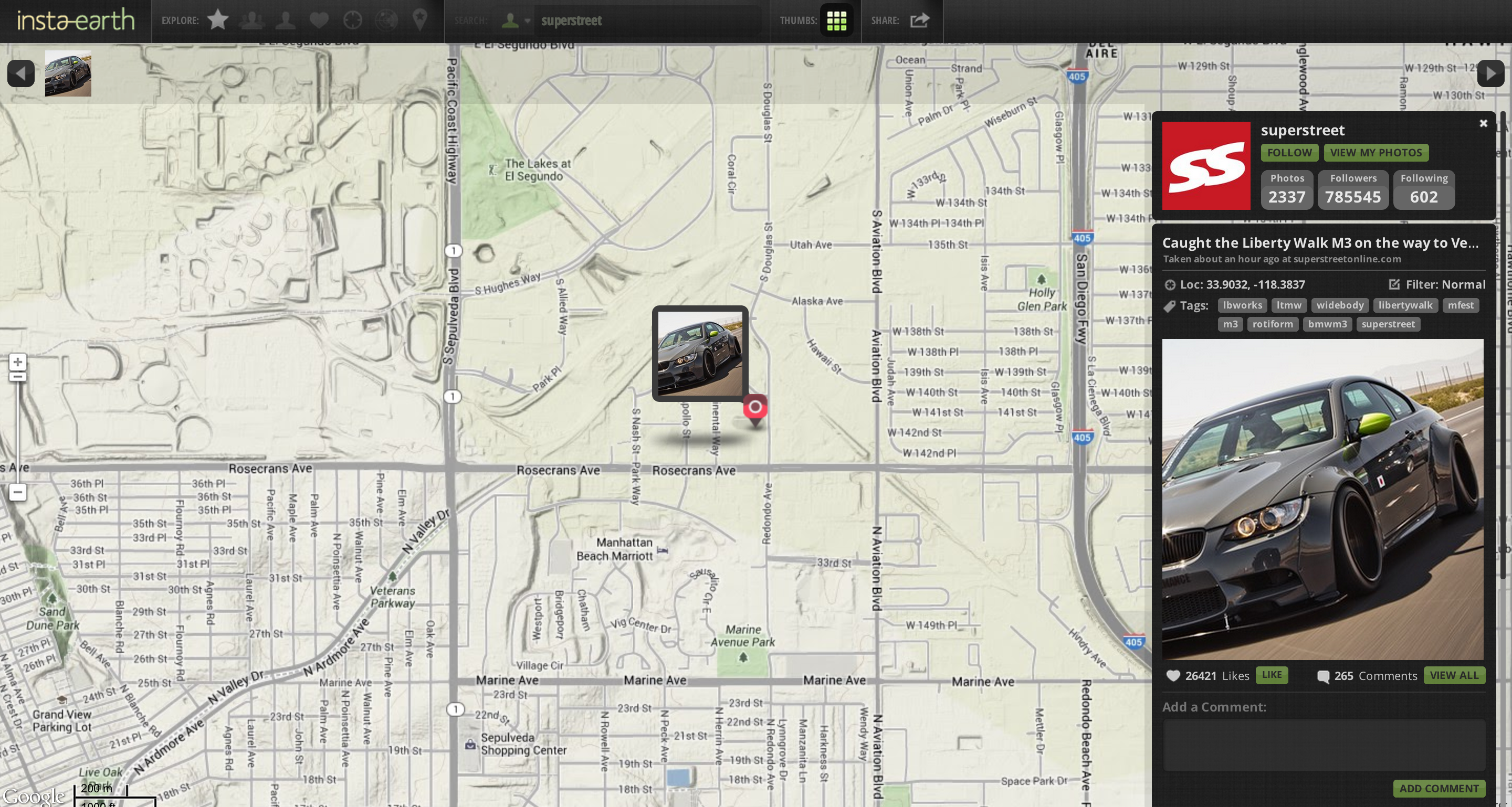The height and width of the screenshot is (807, 1512).
Task: Click the Google logo on map
Action: pos(34,796)
